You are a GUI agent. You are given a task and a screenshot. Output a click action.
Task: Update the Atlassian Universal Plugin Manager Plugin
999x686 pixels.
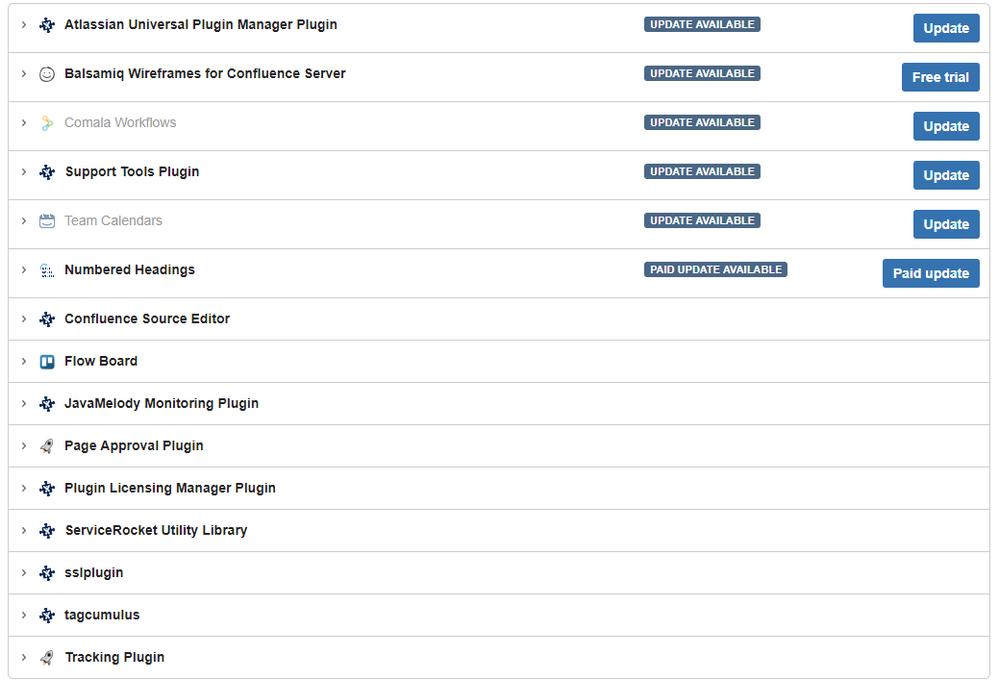click(946, 28)
